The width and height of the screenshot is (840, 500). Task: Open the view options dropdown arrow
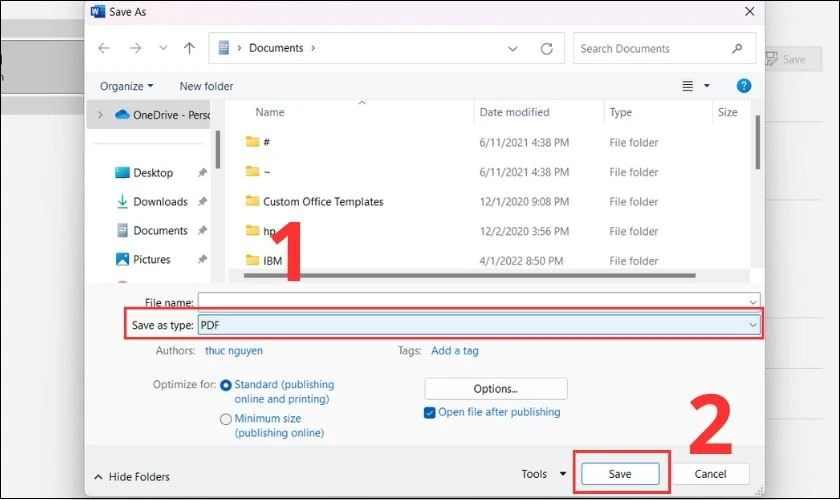tap(707, 86)
